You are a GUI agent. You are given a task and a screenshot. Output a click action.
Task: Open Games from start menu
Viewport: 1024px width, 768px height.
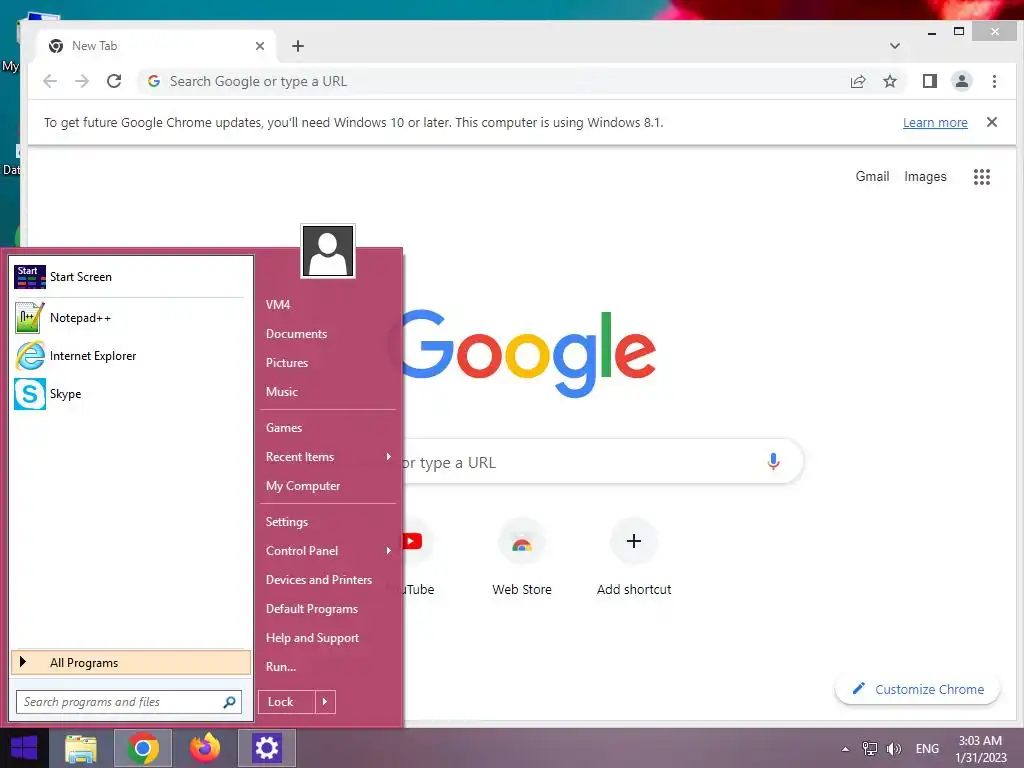click(x=284, y=428)
